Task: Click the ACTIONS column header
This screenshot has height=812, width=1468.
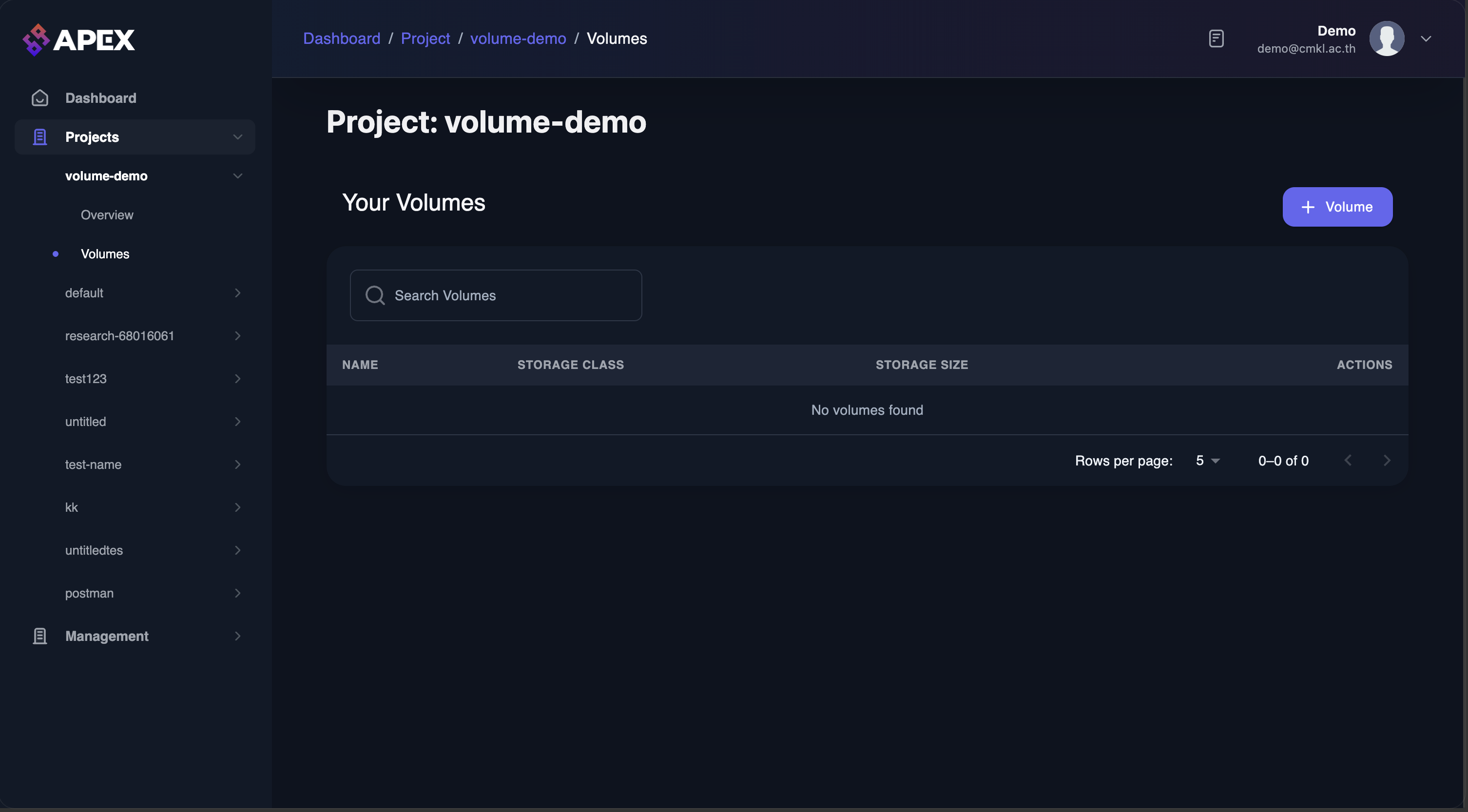Action: 1364,365
